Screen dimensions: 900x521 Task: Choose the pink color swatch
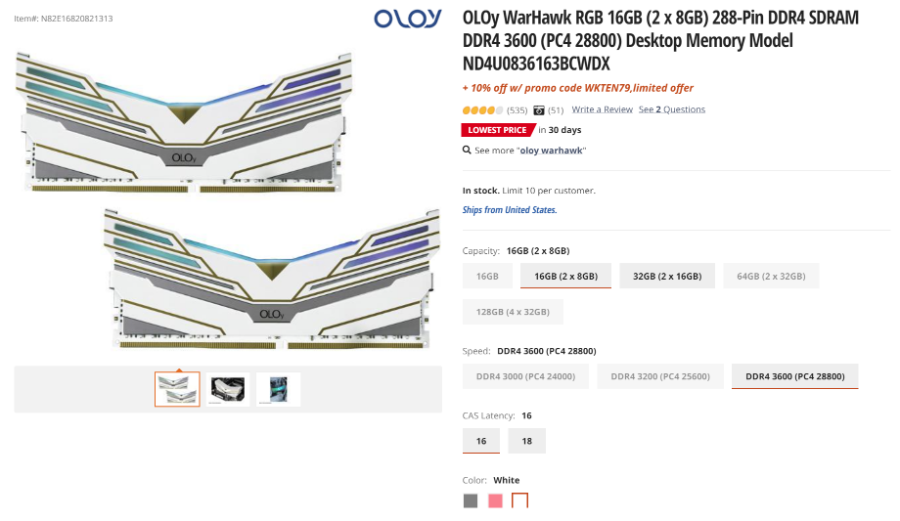click(x=495, y=501)
